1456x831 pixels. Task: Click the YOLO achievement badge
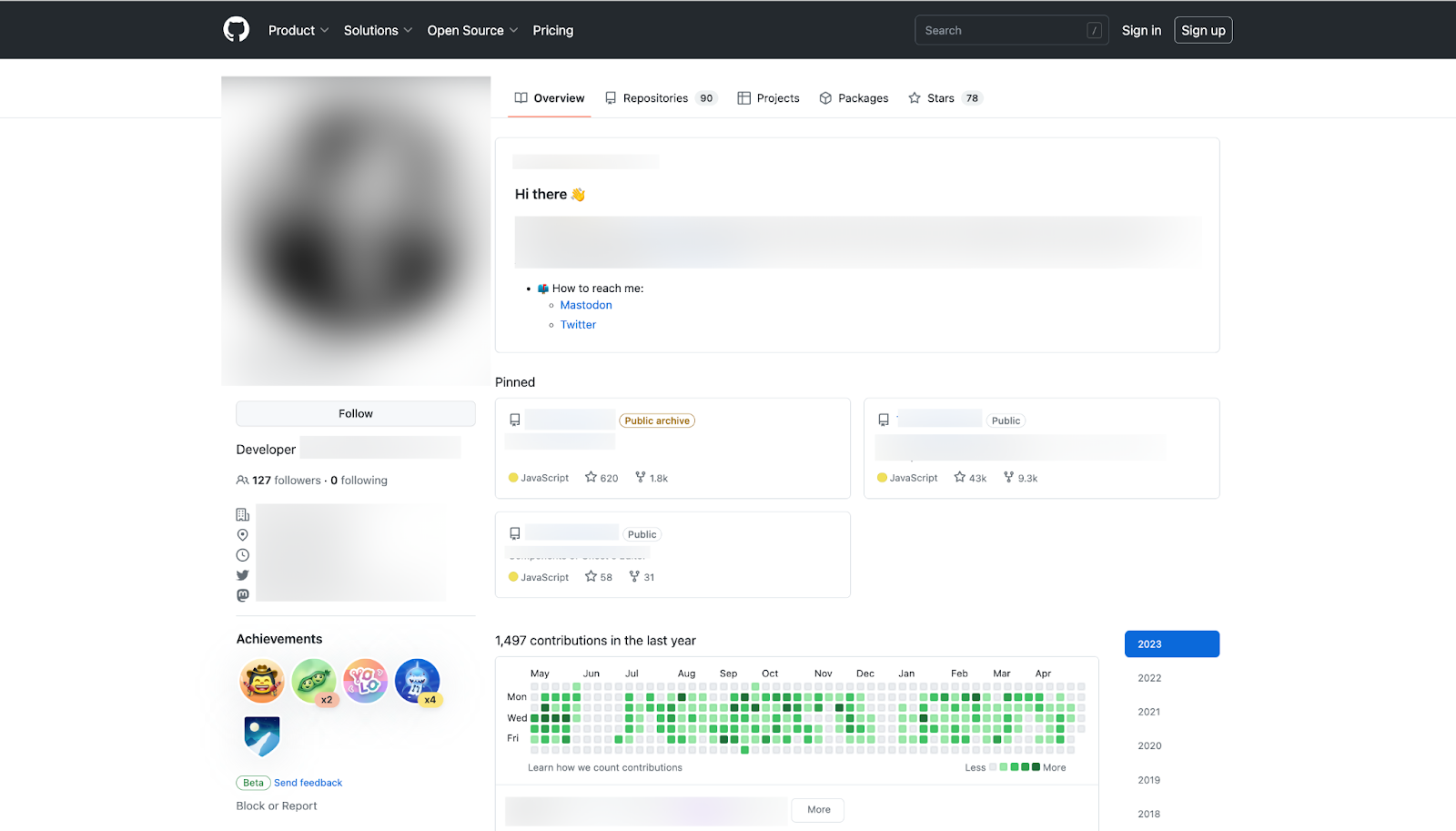coord(366,680)
